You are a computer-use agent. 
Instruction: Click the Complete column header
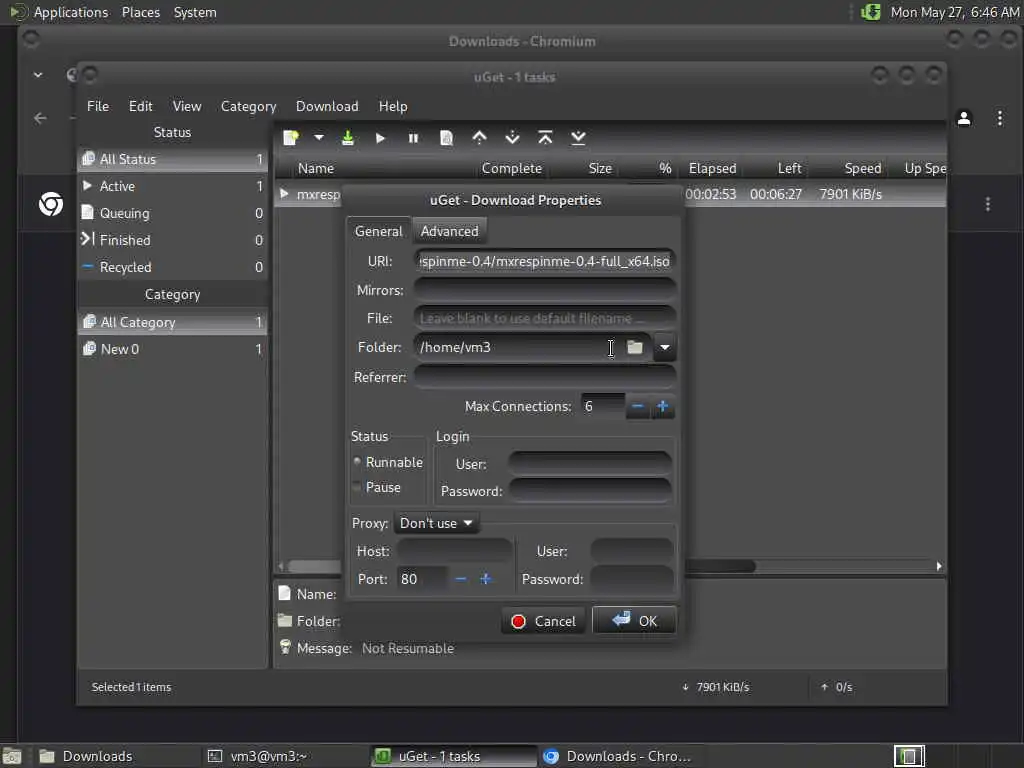(x=511, y=168)
